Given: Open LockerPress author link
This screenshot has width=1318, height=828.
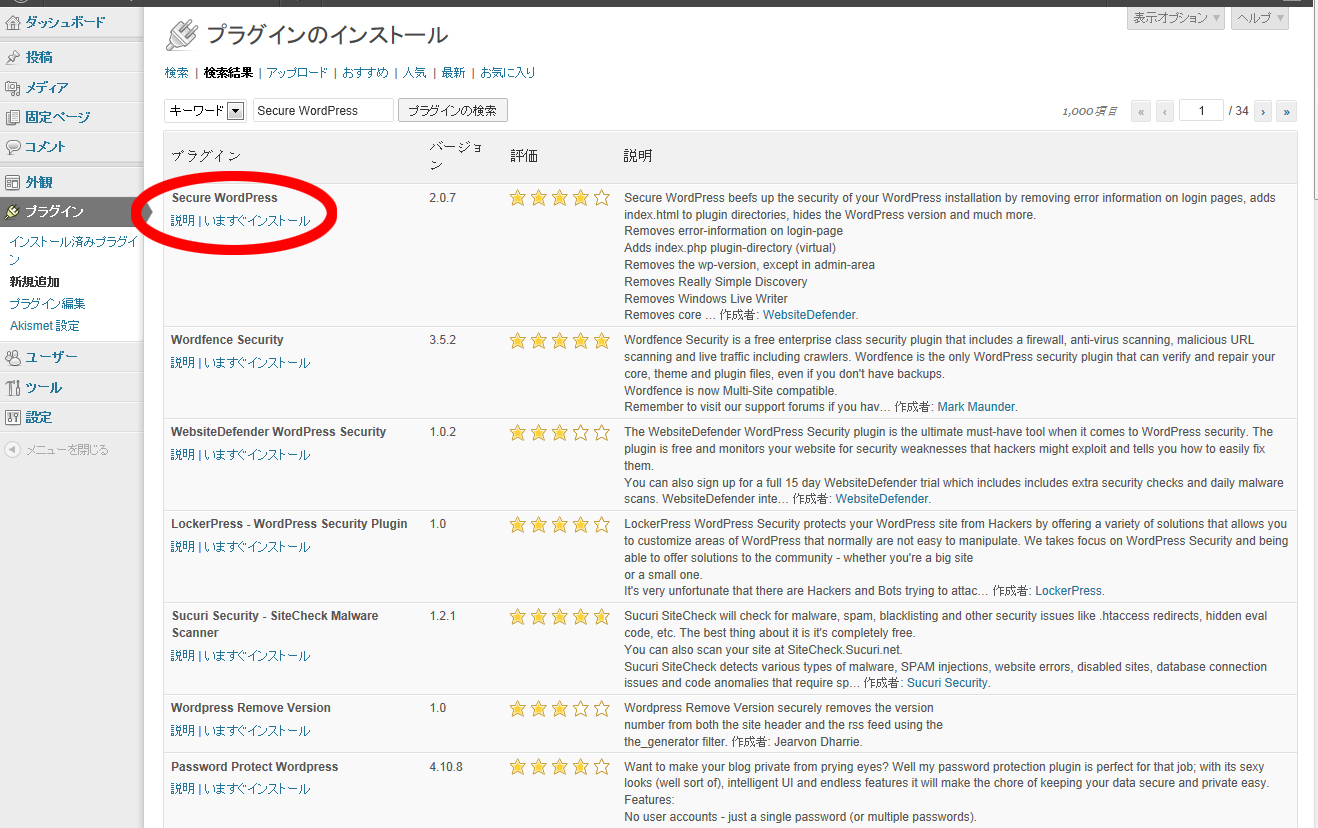Looking at the screenshot, I should click(1068, 591).
